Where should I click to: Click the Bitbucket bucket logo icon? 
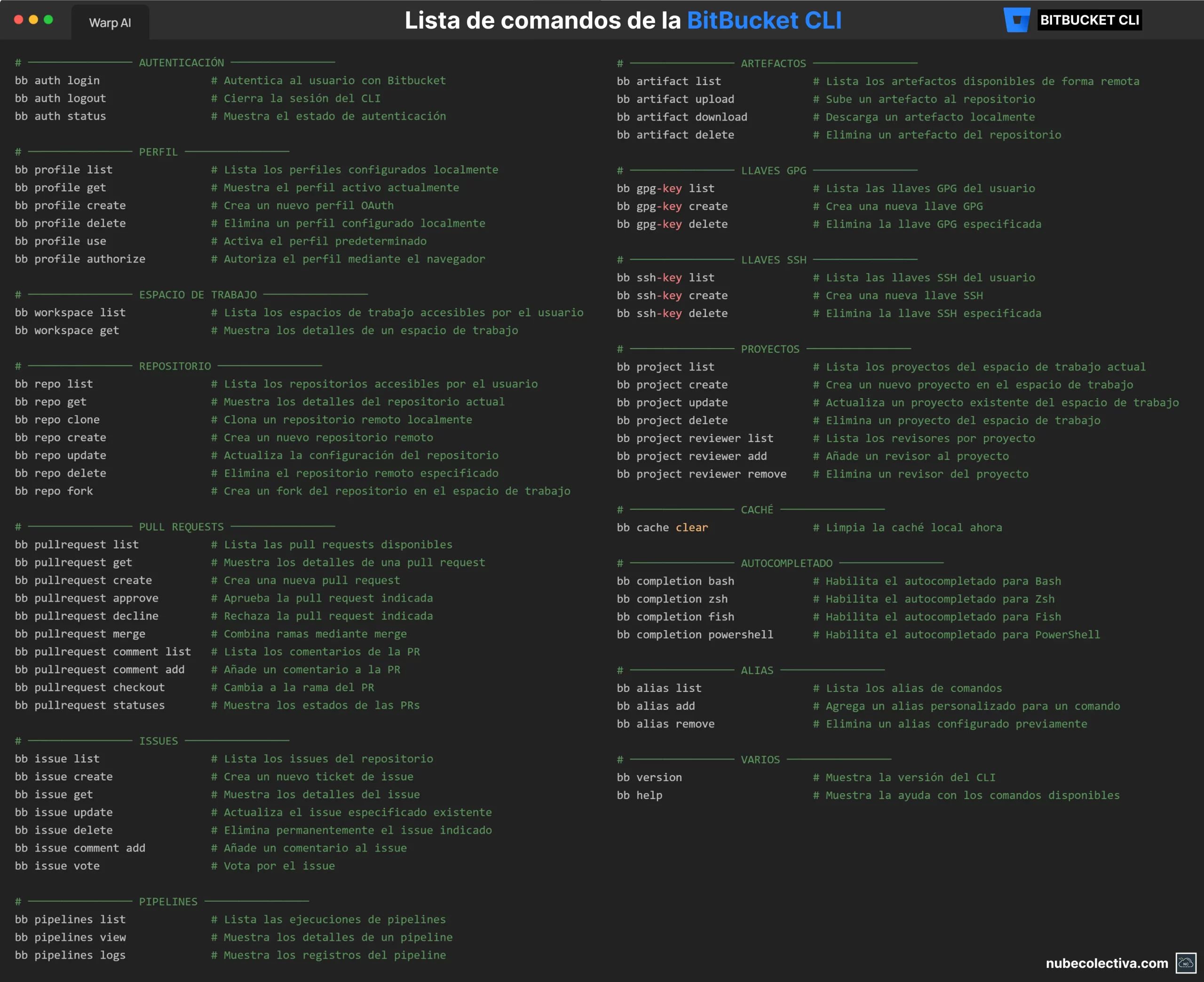pos(1016,20)
